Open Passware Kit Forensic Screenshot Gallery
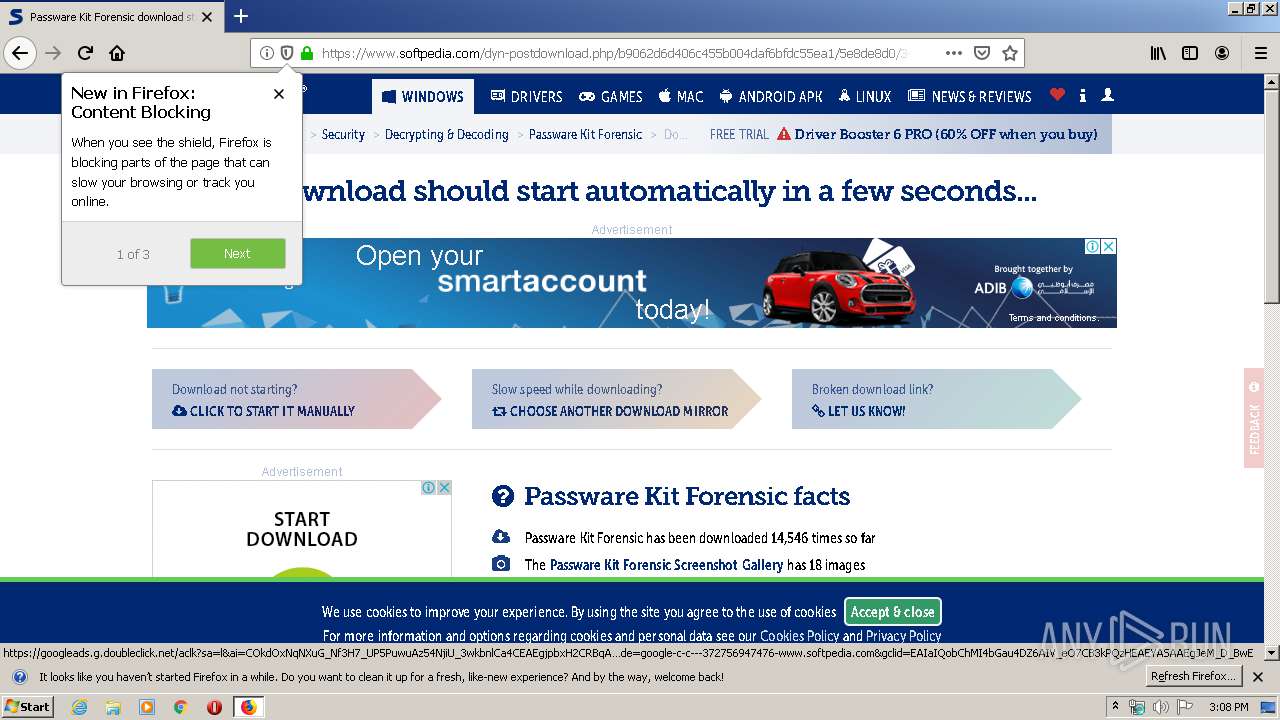This screenshot has height=720, width=1280. (667, 565)
